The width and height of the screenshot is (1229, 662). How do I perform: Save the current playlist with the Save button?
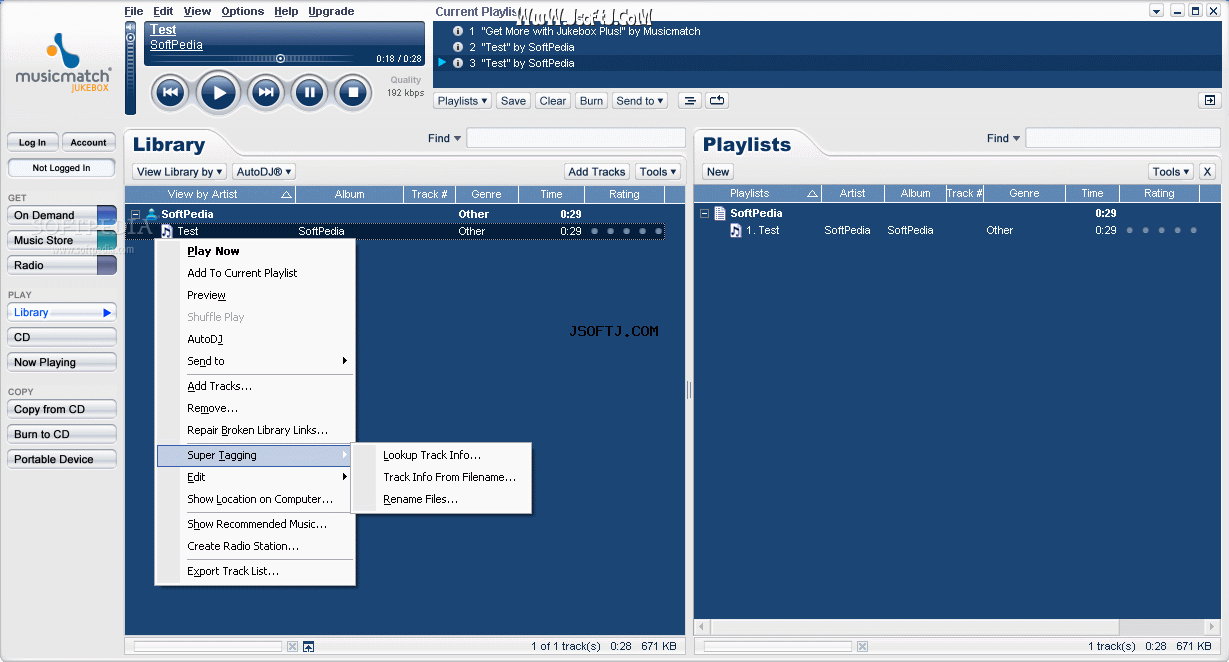point(513,100)
